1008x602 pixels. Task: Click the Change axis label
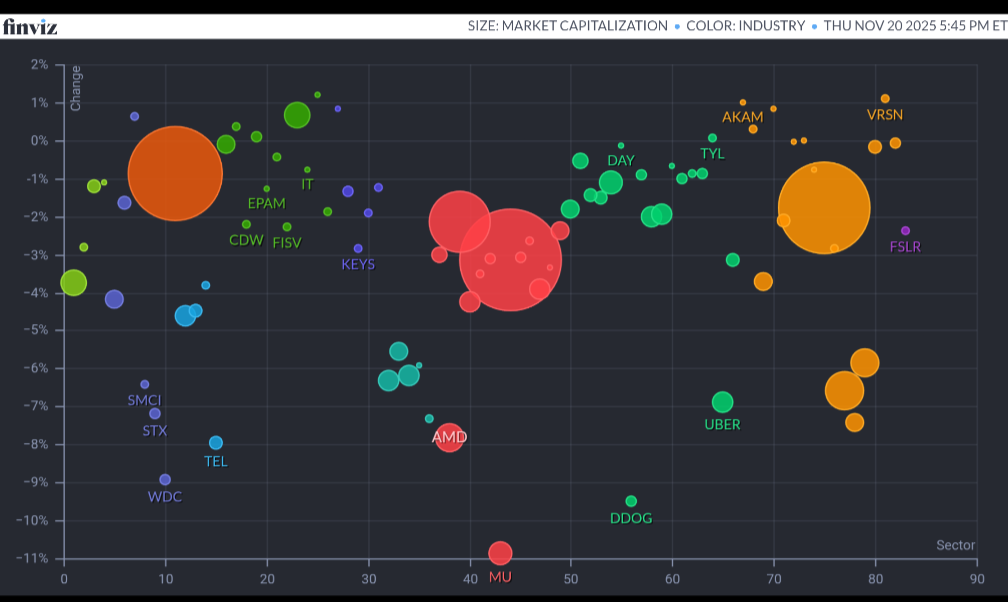75,88
